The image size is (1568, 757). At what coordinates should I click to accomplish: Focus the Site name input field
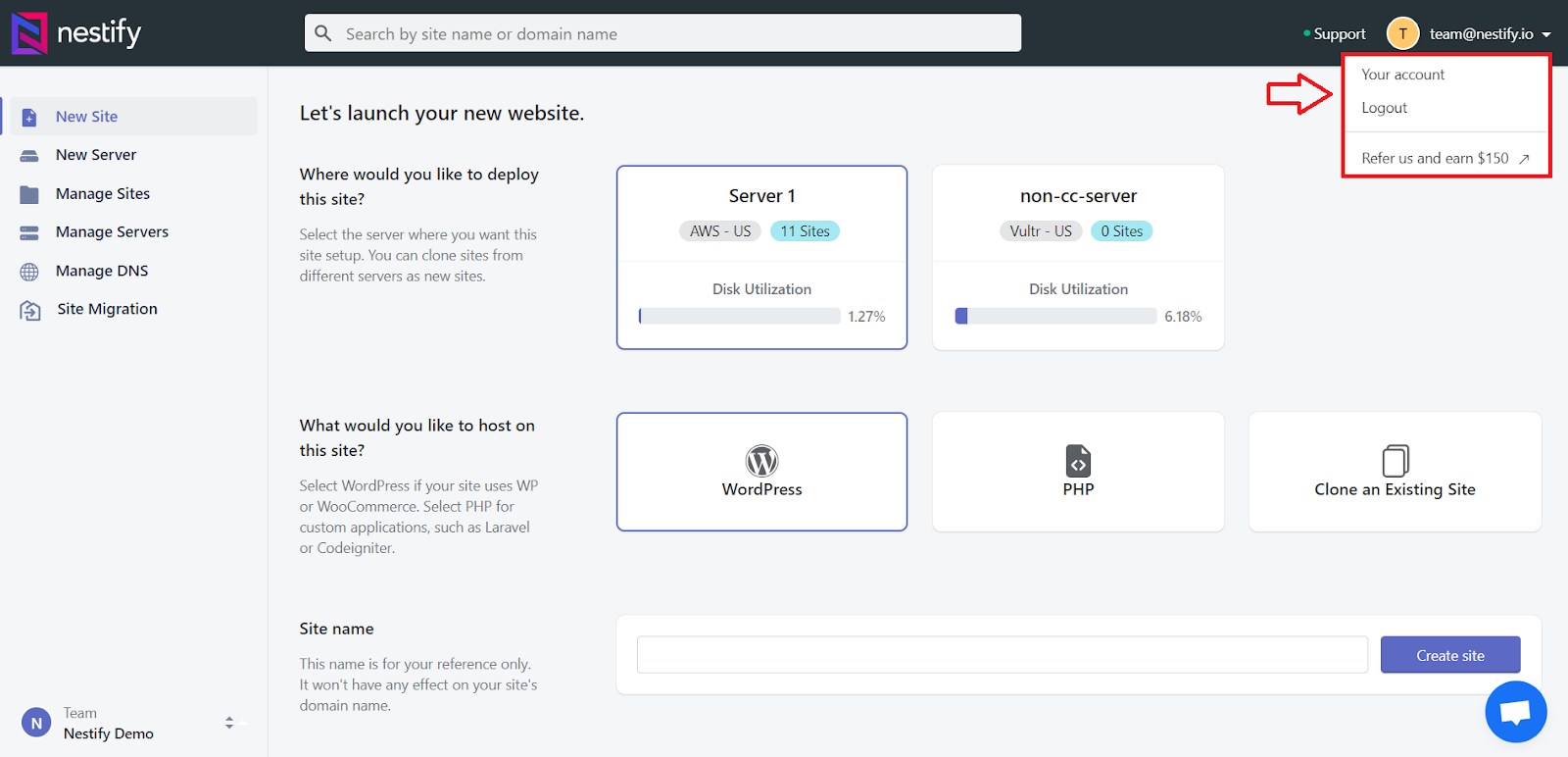point(1002,655)
